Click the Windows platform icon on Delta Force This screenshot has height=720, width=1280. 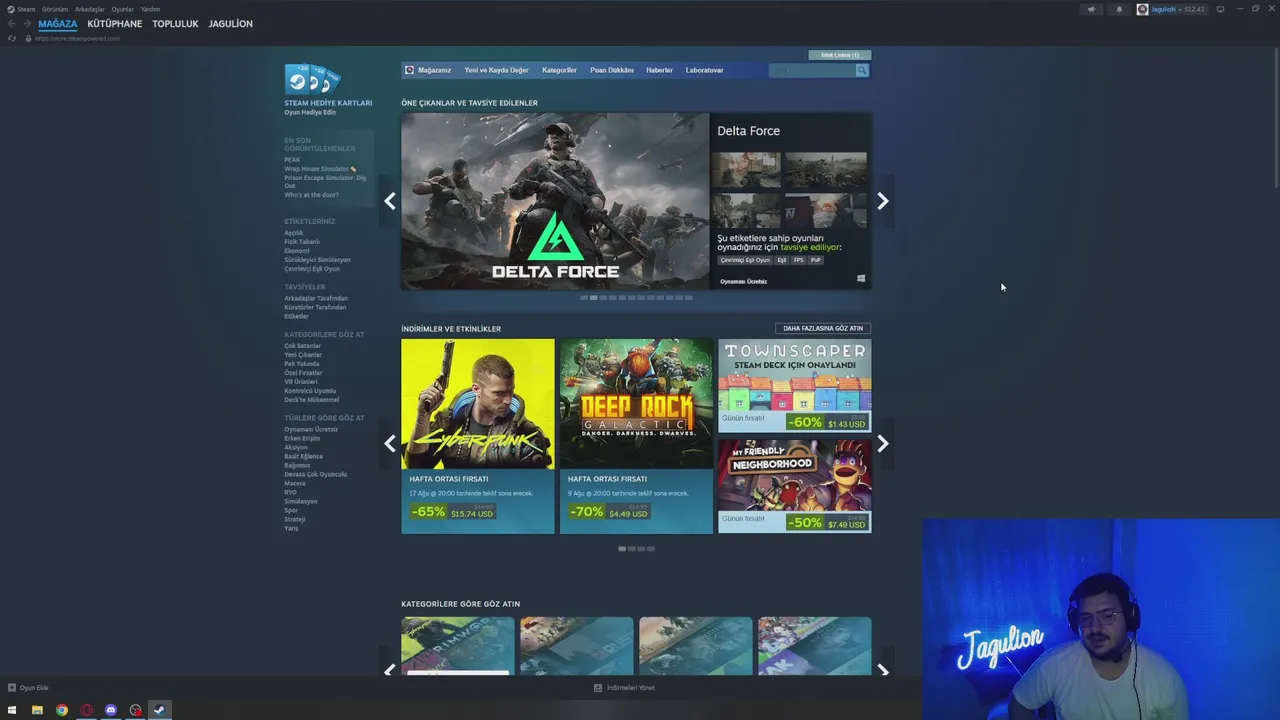pyautogui.click(x=861, y=279)
